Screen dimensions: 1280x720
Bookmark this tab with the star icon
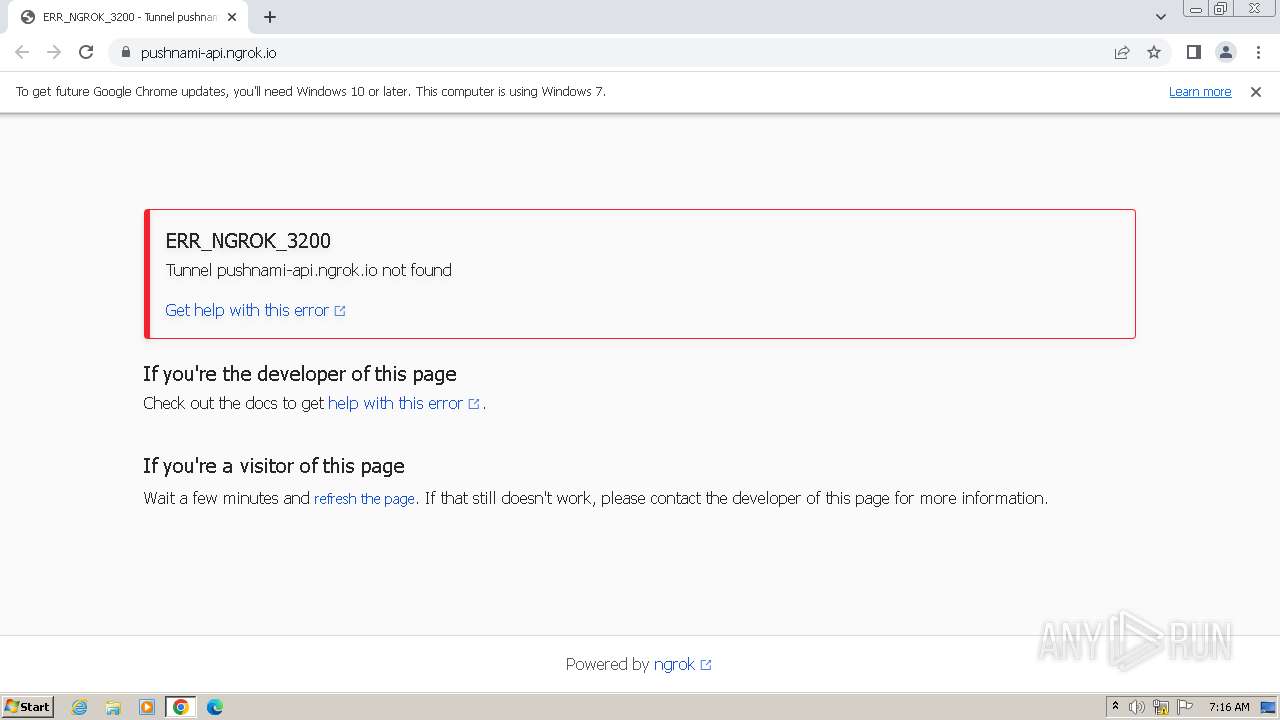point(1154,52)
